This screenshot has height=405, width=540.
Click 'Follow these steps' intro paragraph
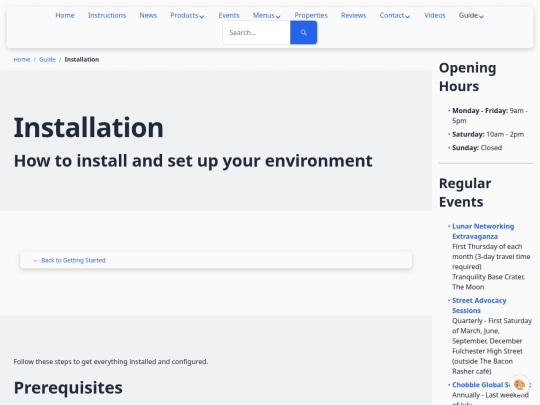[x=111, y=362]
